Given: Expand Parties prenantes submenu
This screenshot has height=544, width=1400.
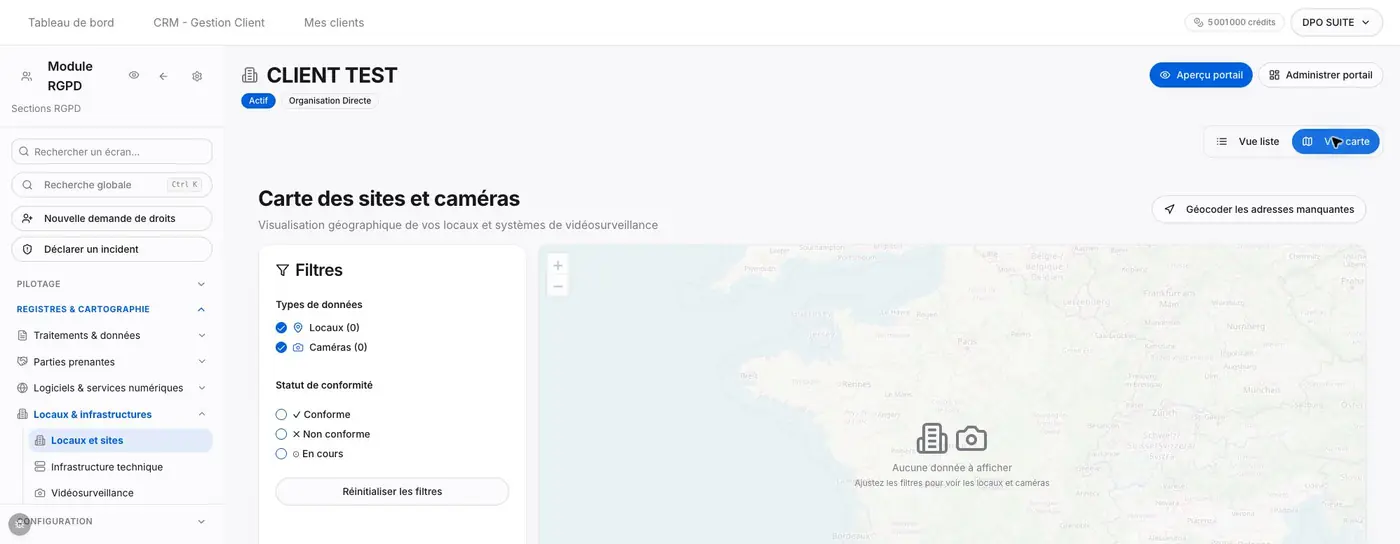Looking at the screenshot, I should pyautogui.click(x=201, y=362).
